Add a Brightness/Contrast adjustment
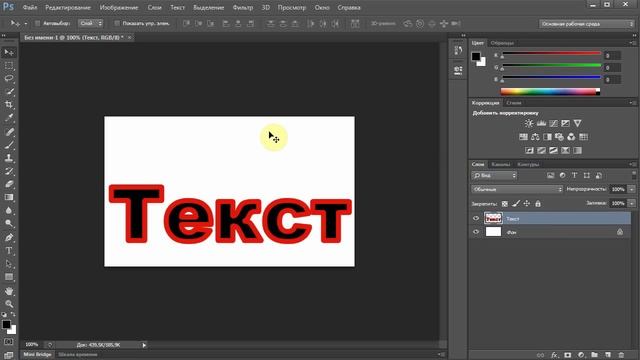Viewport: 640px width, 360px height. coord(529,123)
